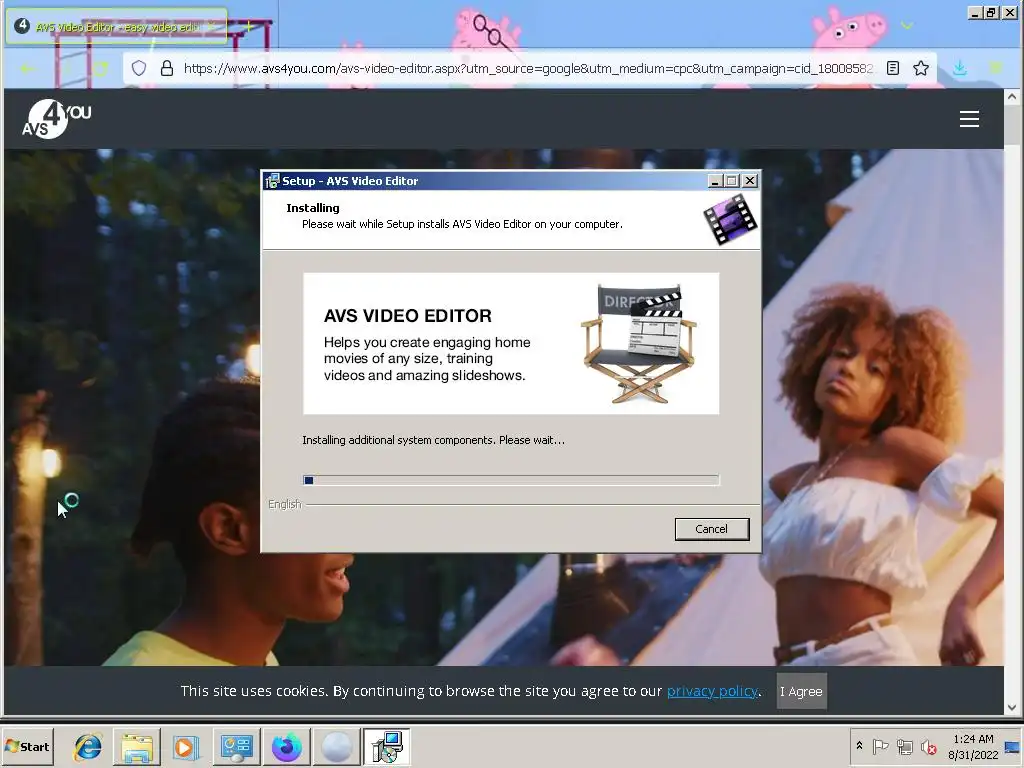
Task: Click the film strip icon in setup header
Action: pyautogui.click(x=730, y=219)
